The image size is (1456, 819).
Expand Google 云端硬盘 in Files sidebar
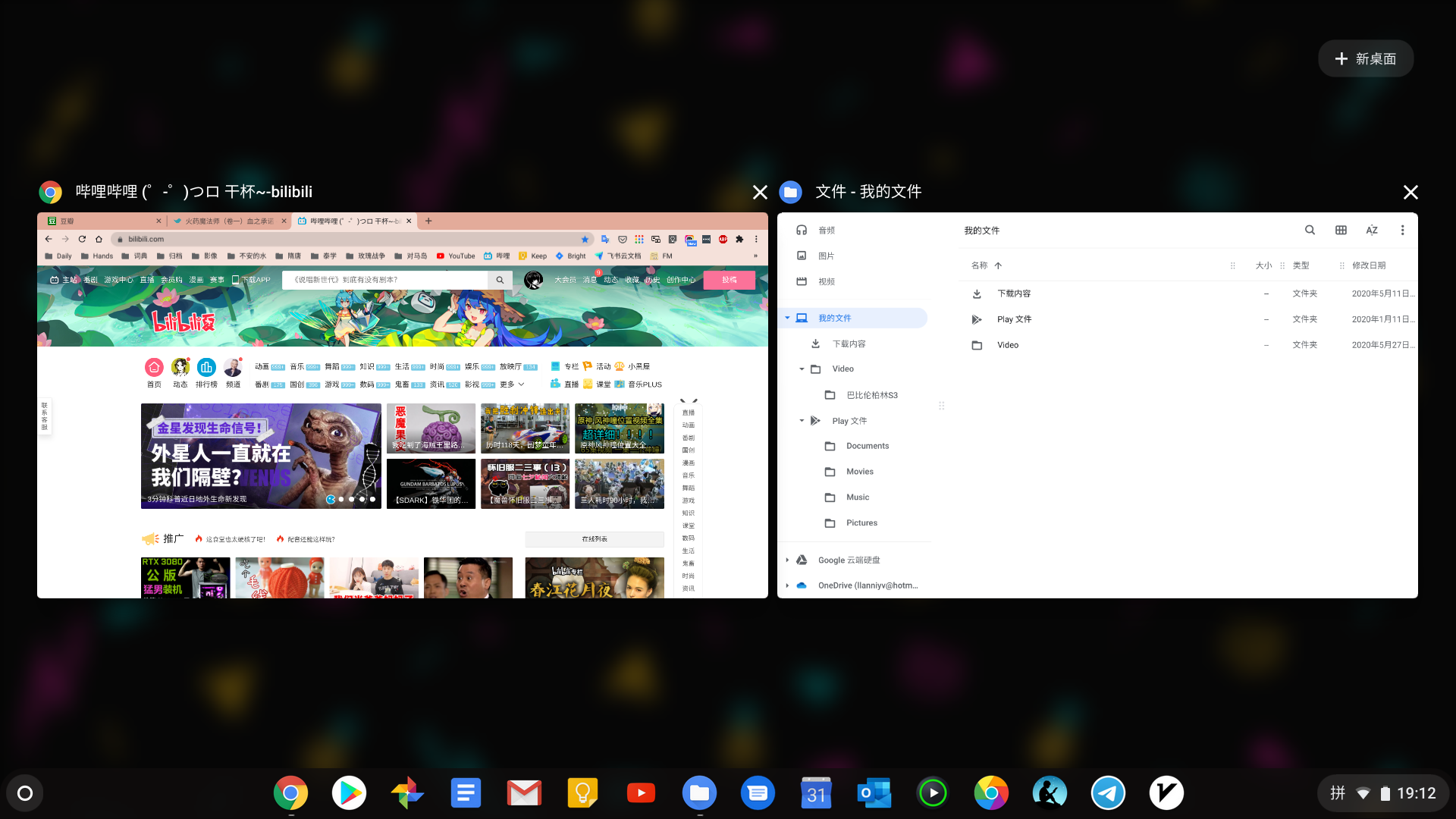[787, 560]
